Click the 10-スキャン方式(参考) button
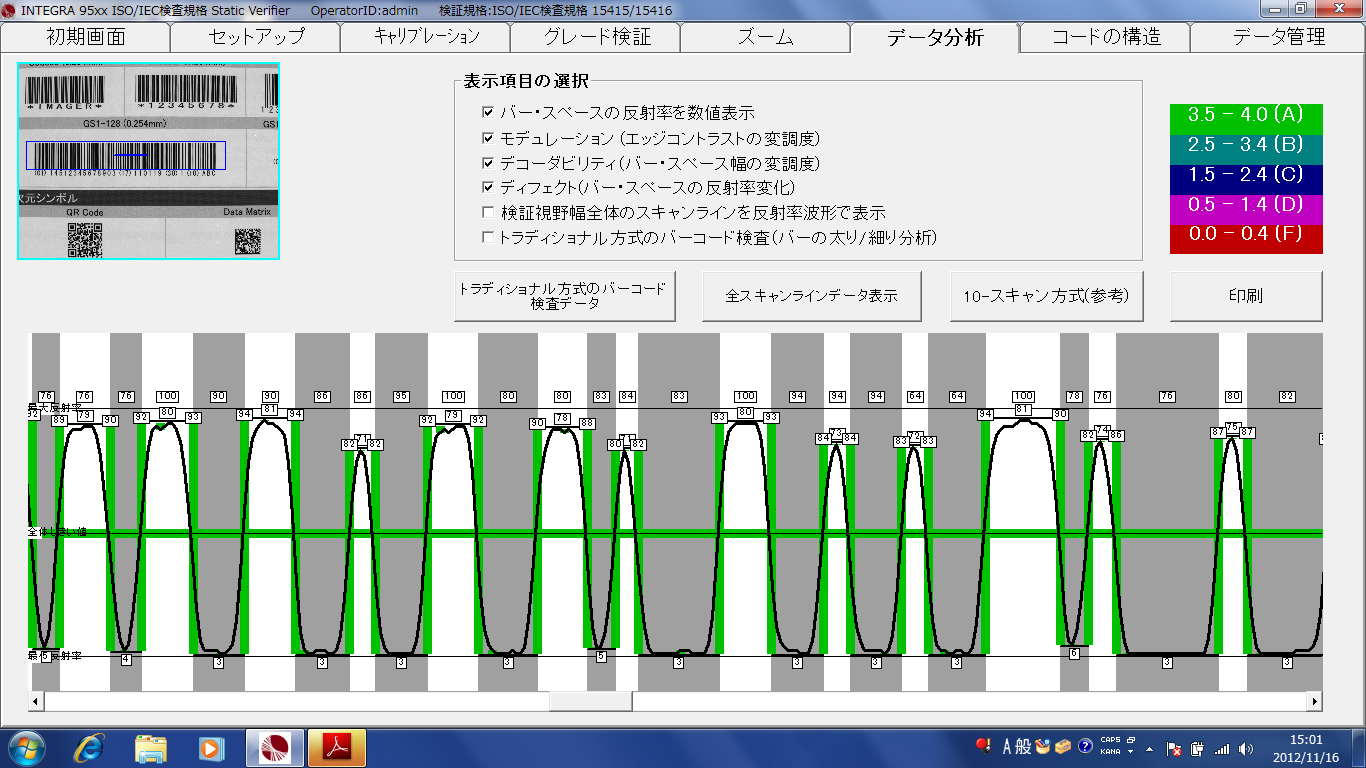The image size is (1366, 768). [x=1045, y=296]
